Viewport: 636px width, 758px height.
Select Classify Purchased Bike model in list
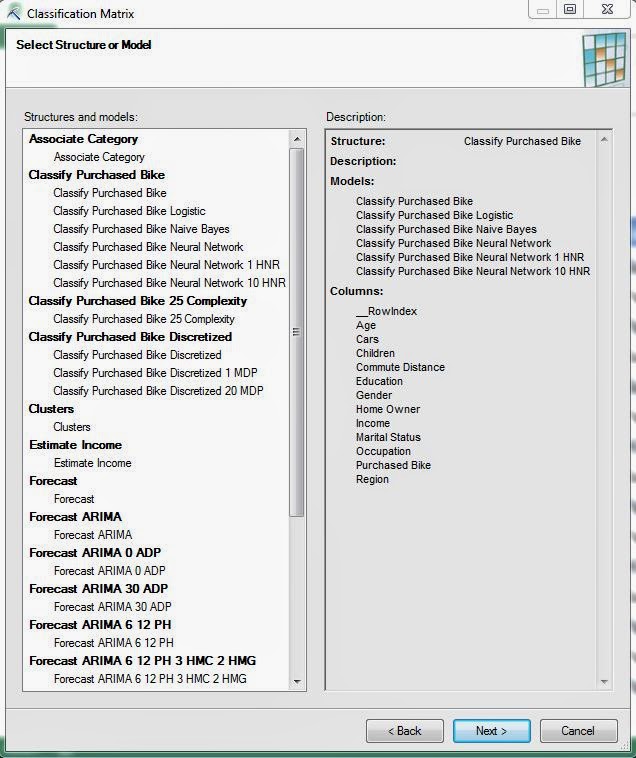(x=110, y=193)
